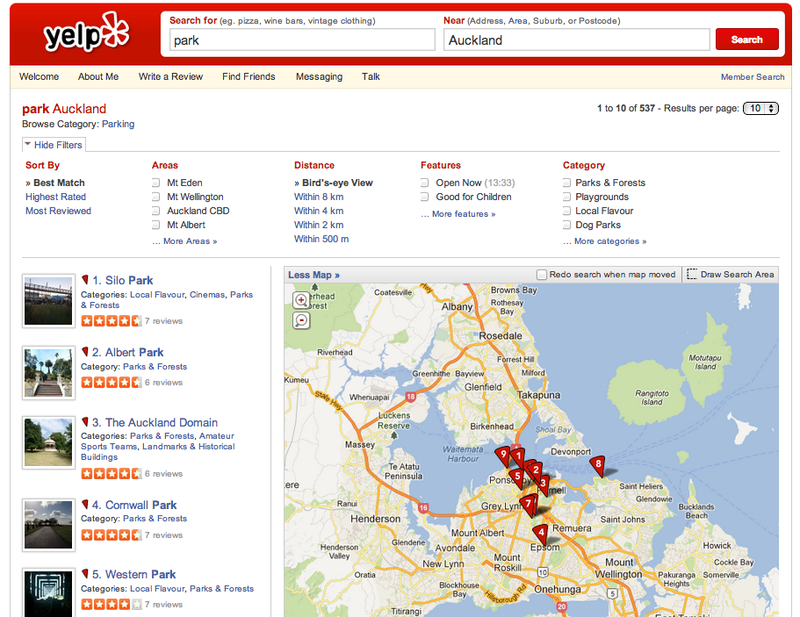Click map marker 1 on the map
Viewport: 800px width, 617px height.
point(518,457)
